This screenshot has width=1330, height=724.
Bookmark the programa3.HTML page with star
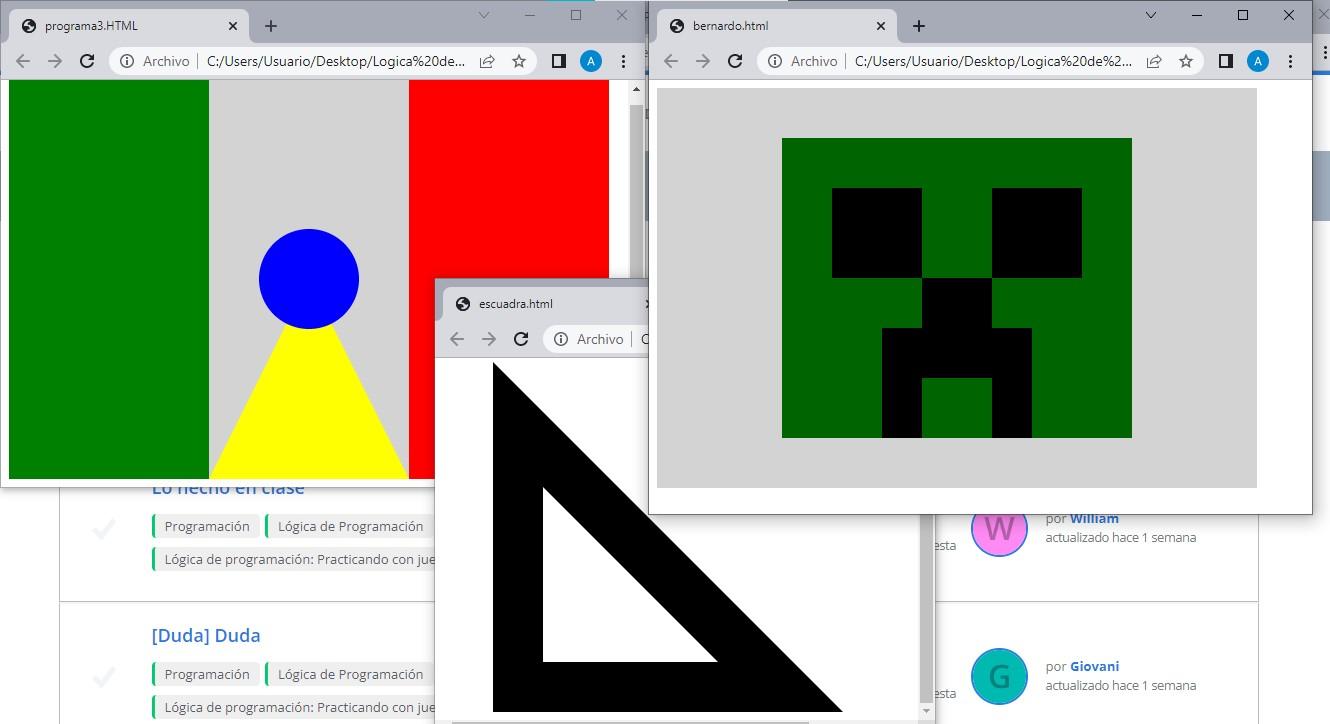(519, 61)
